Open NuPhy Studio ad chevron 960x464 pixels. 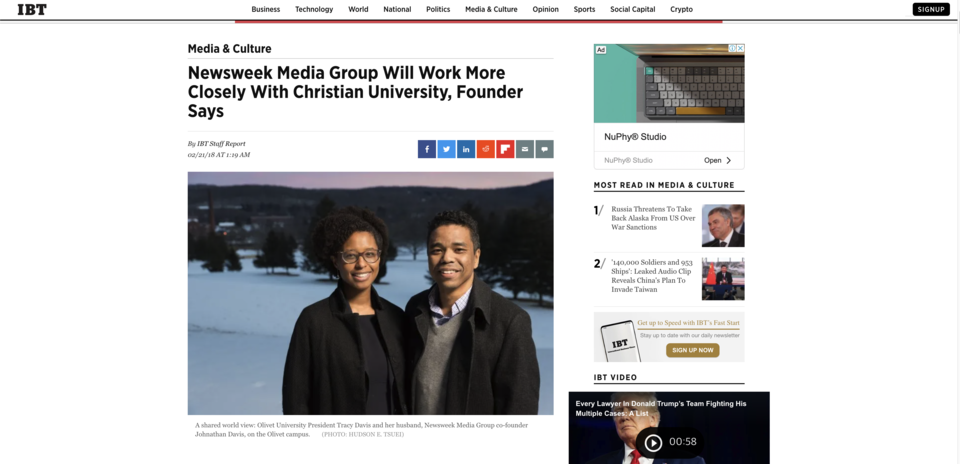coord(729,160)
